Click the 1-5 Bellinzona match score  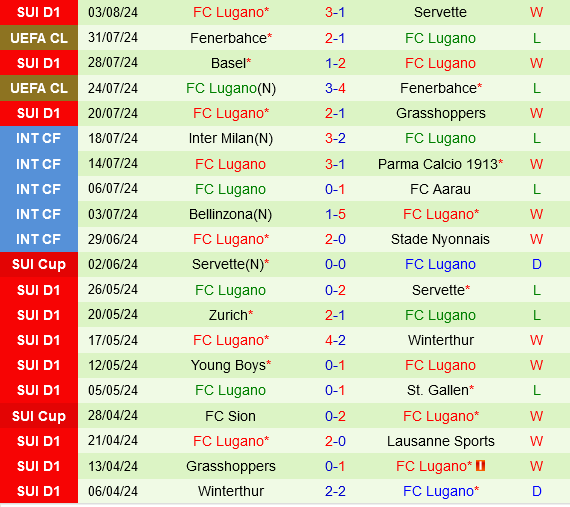coord(335,214)
